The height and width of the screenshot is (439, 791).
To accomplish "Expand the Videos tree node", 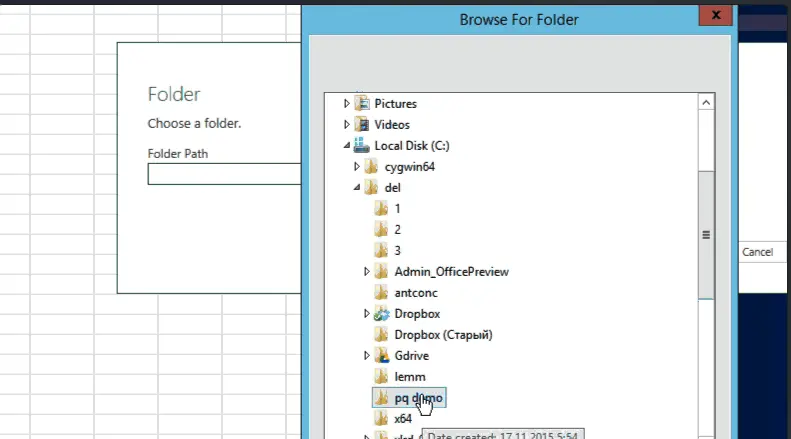I will point(347,125).
